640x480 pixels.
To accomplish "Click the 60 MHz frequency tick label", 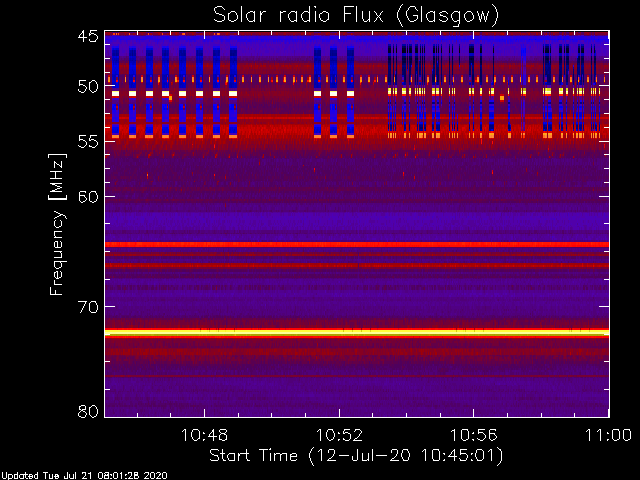I will (x=88, y=197).
